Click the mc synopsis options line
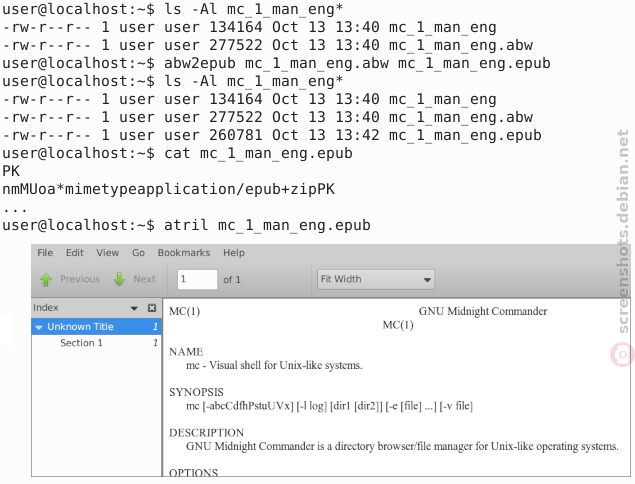The image size is (635, 484). pyautogui.click(x=329, y=406)
